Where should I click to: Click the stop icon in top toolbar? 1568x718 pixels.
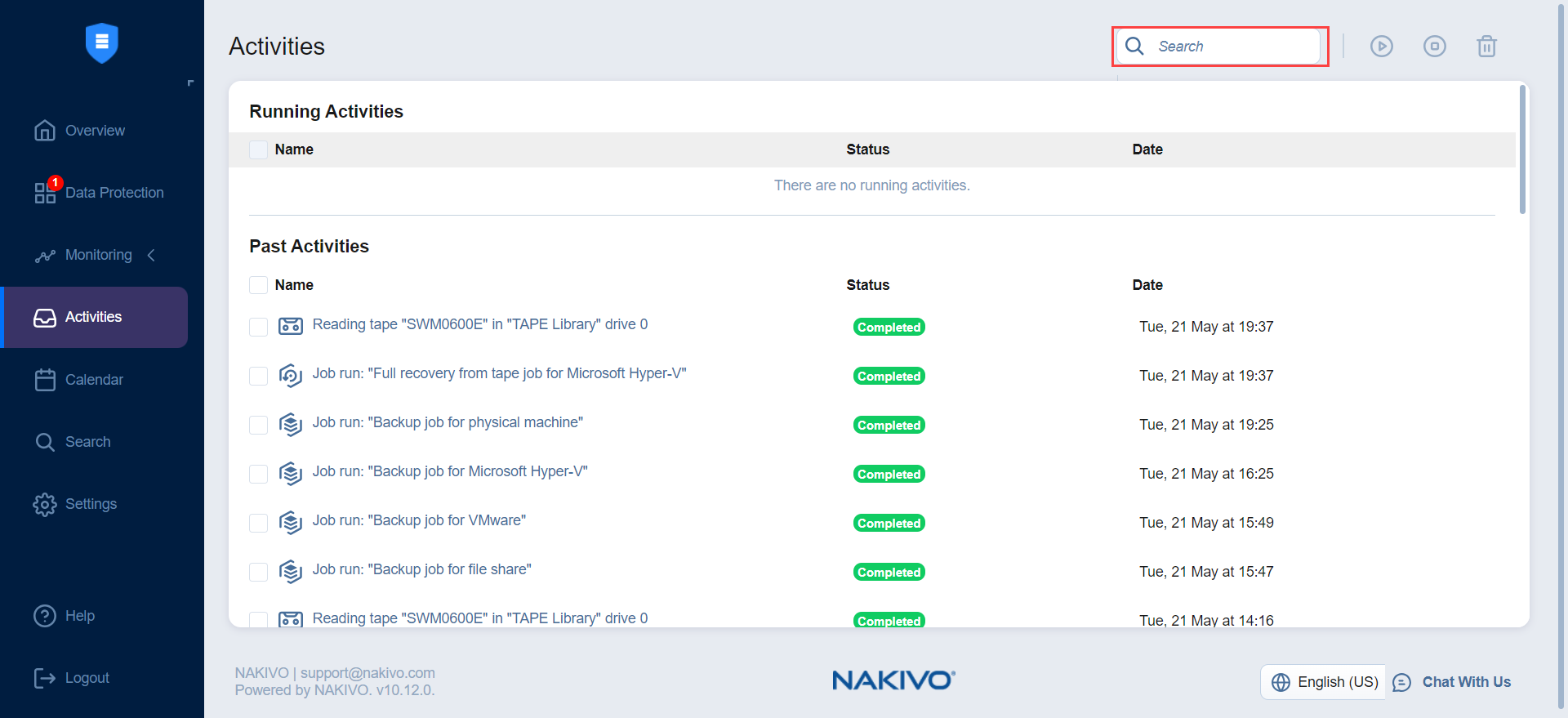click(1434, 47)
